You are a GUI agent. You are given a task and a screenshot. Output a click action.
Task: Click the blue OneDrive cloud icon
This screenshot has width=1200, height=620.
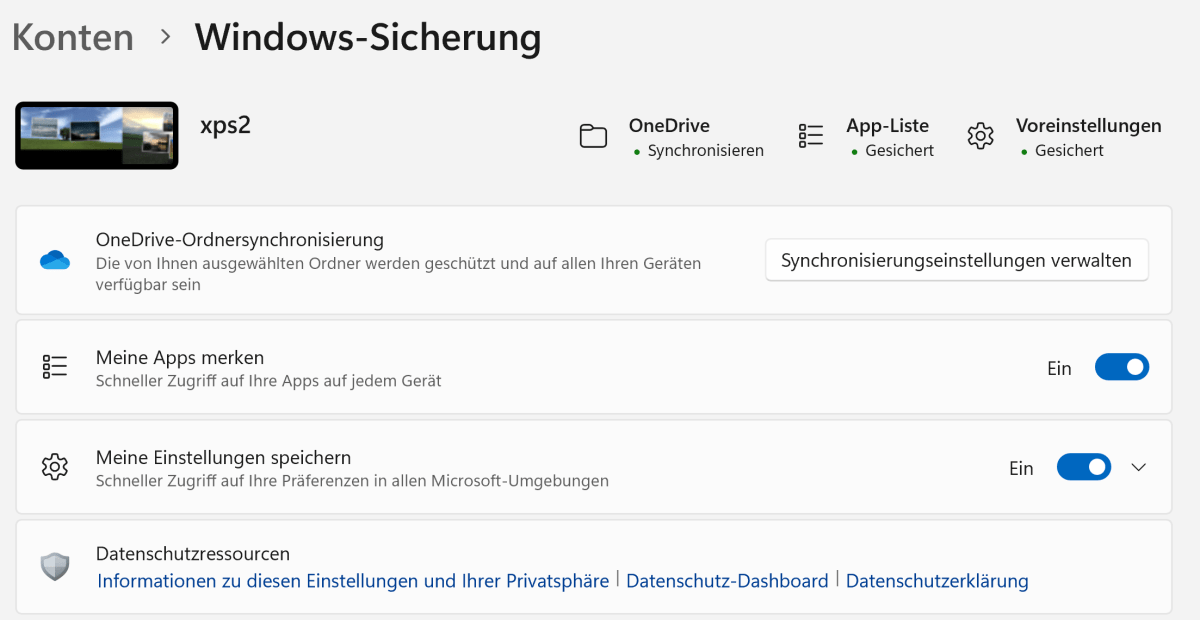pos(55,261)
